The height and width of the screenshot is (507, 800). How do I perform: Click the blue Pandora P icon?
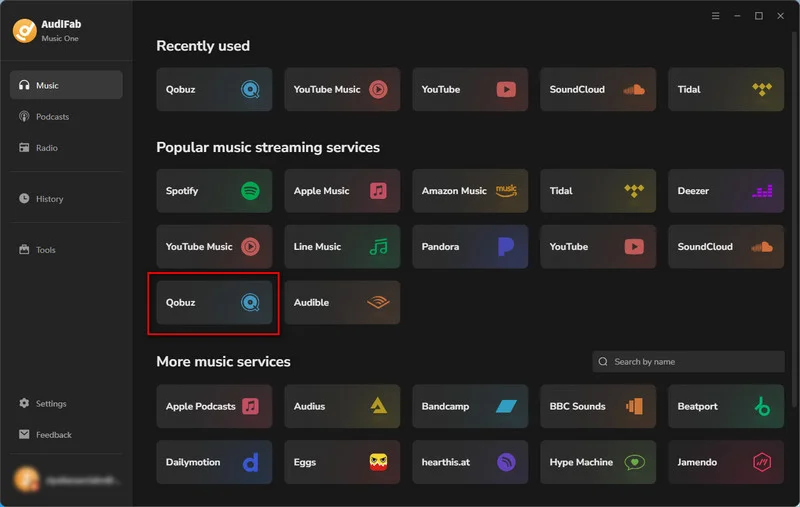tap(506, 246)
